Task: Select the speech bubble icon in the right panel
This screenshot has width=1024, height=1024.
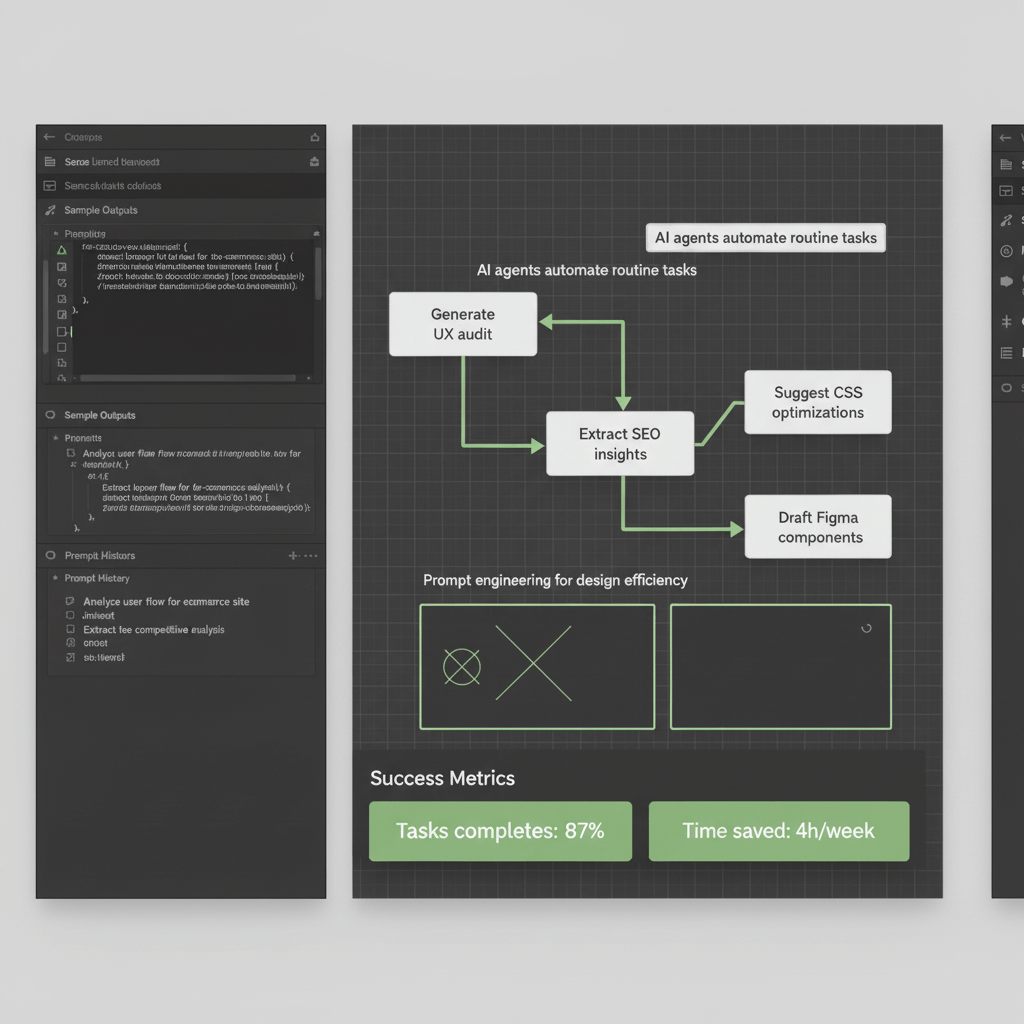Action: [1006, 282]
